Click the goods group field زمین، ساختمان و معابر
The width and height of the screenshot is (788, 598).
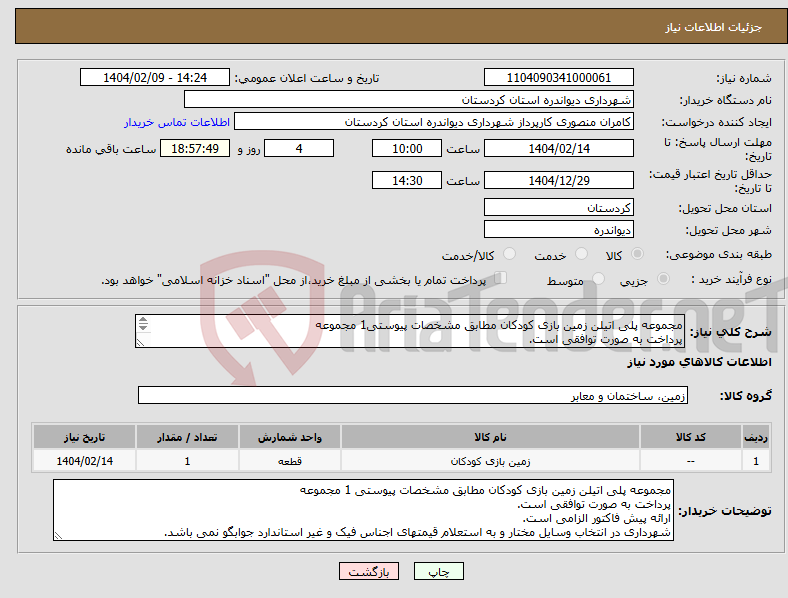click(x=413, y=395)
